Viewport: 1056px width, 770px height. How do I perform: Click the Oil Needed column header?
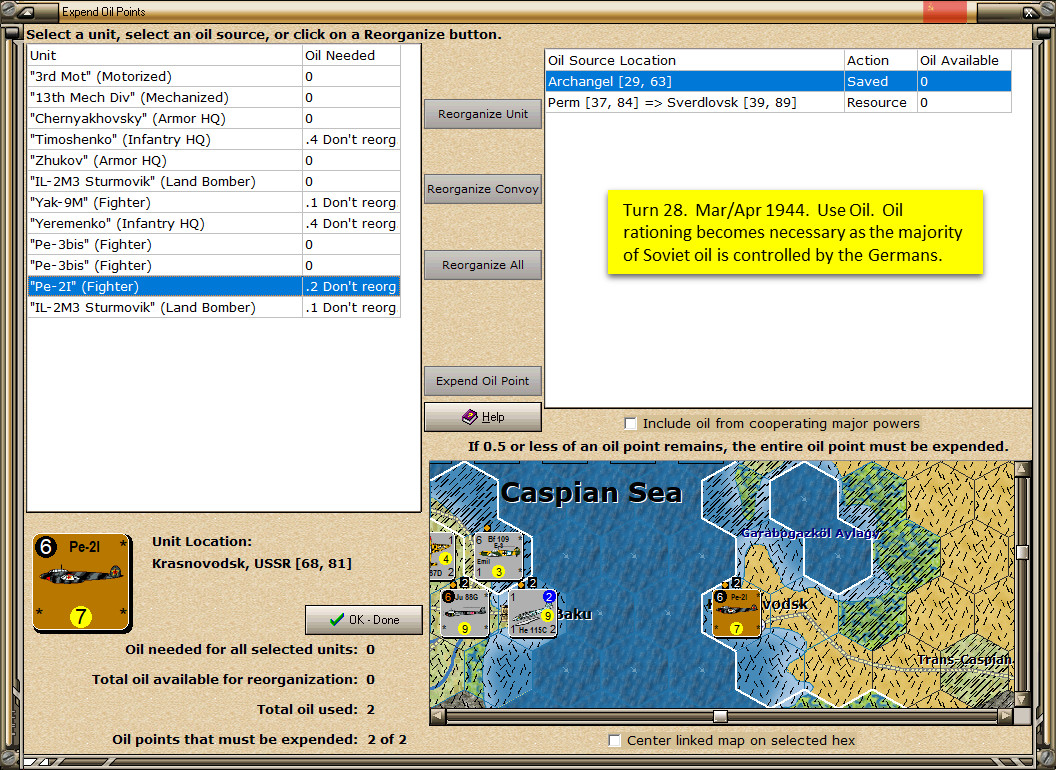pos(351,55)
